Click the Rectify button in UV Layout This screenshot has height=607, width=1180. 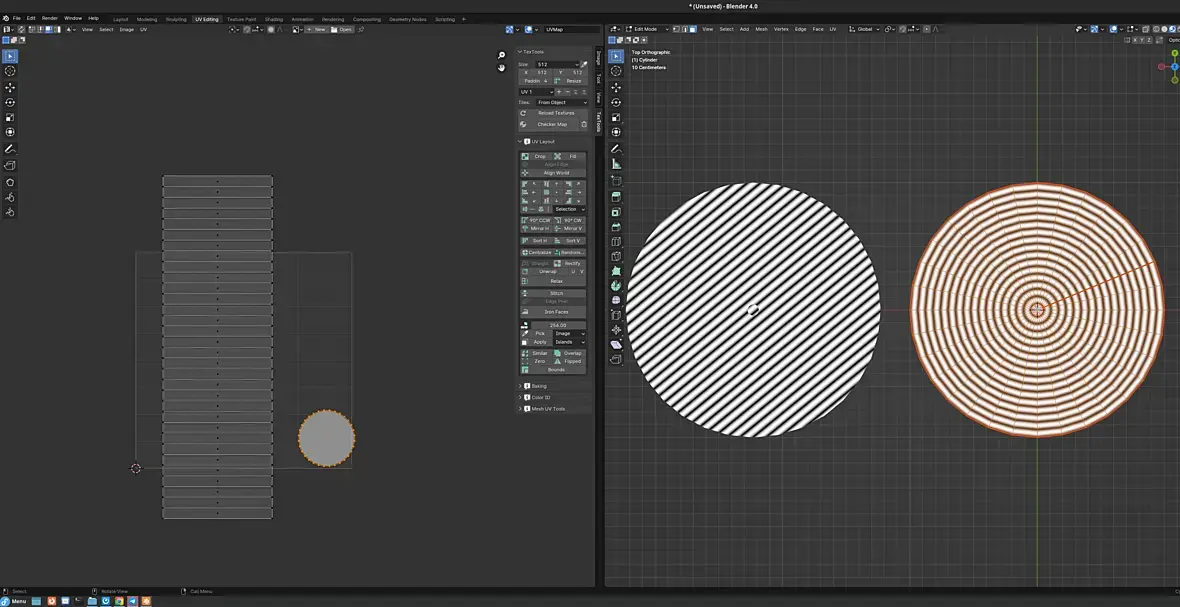570,263
